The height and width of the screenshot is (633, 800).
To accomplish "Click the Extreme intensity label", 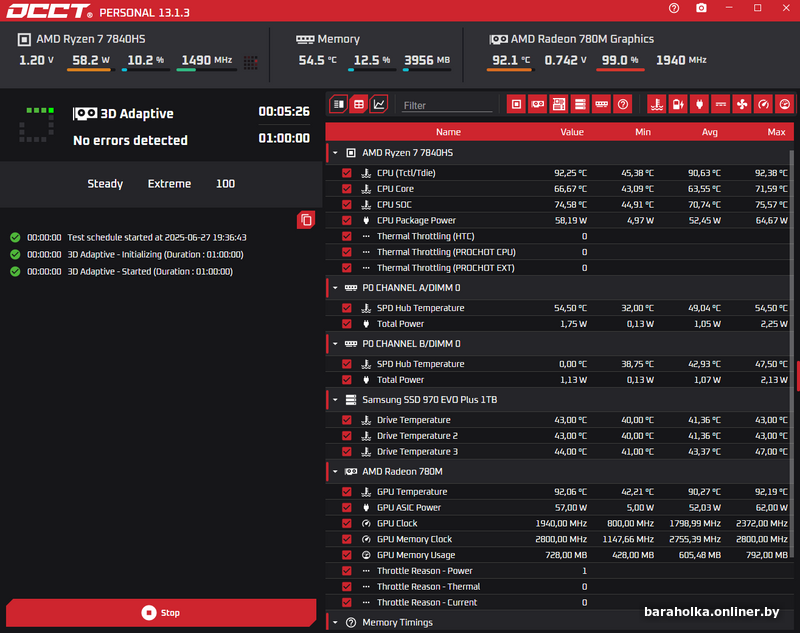I will (169, 184).
